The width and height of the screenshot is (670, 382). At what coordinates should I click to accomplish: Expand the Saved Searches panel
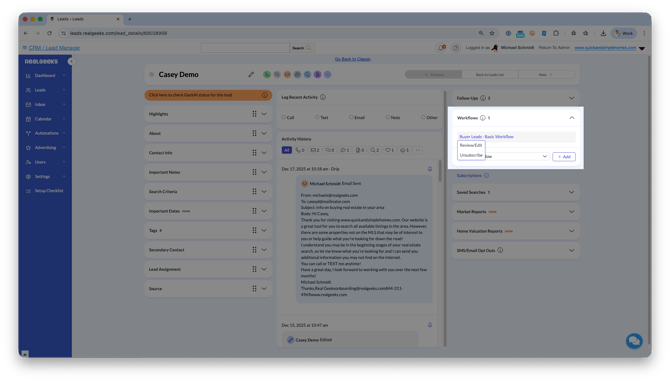tap(516, 192)
